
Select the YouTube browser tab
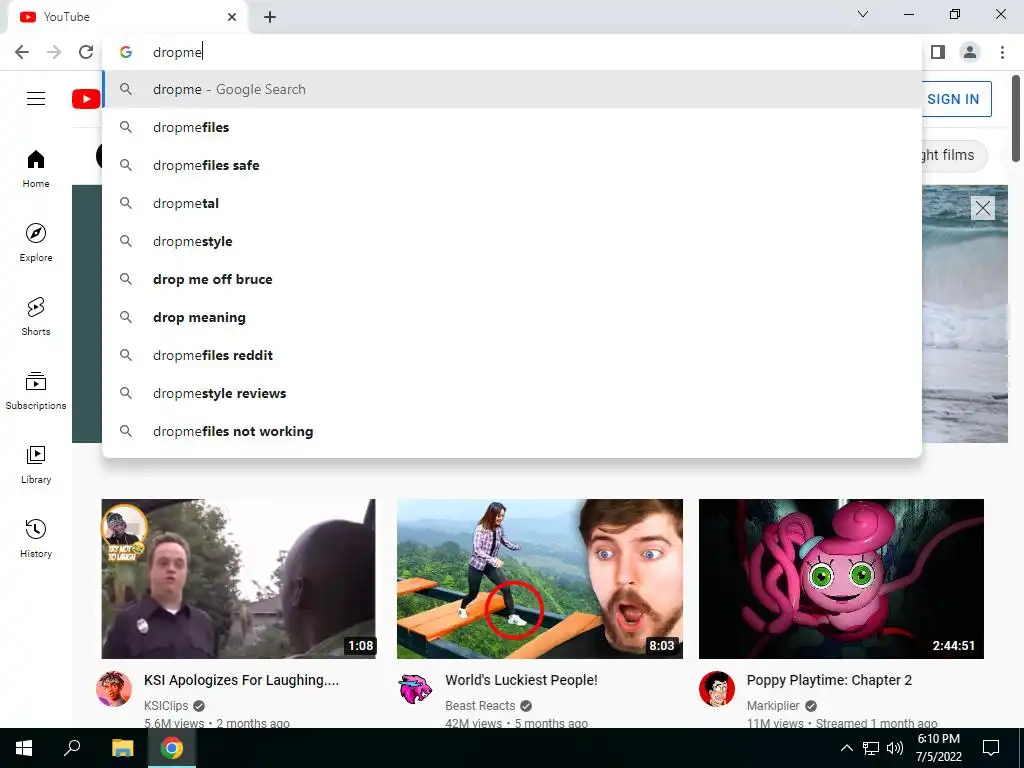(x=127, y=17)
